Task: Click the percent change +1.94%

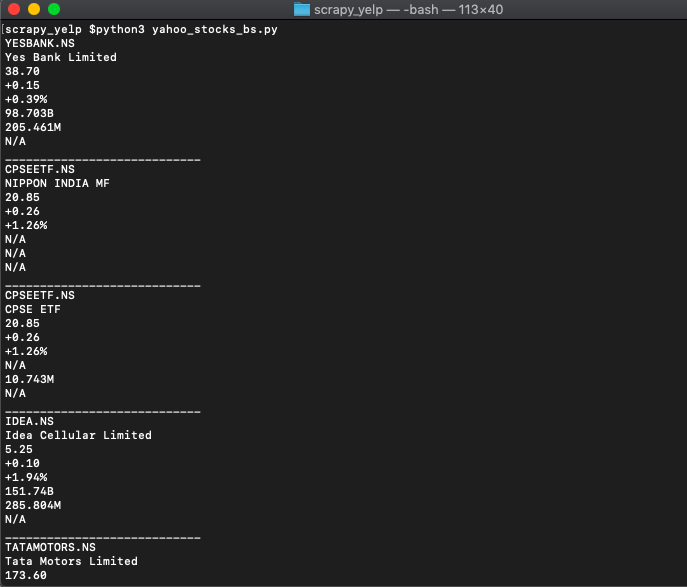Action: click(26, 477)
